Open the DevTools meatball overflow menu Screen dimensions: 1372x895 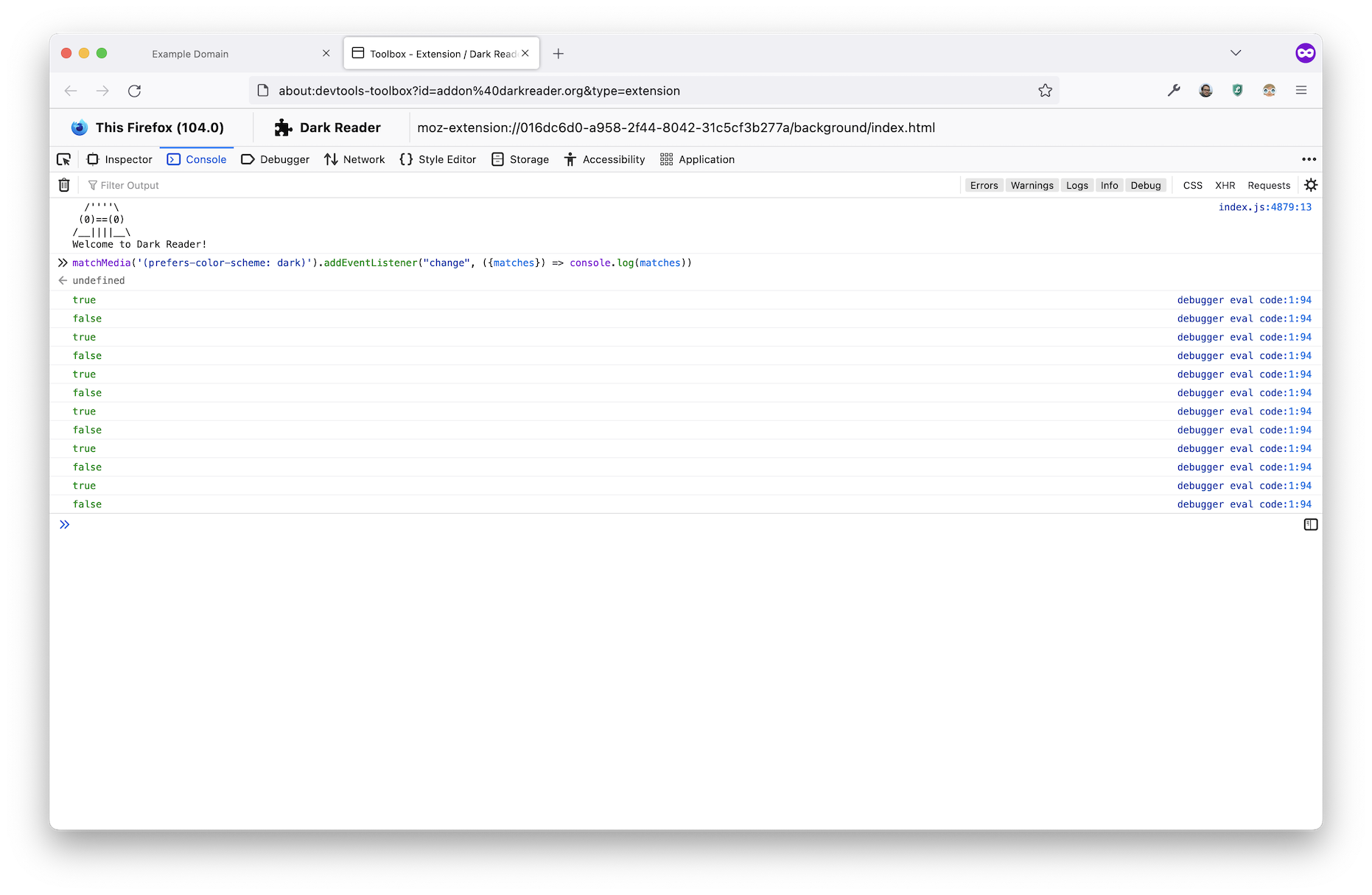(x=1309, y=159)
